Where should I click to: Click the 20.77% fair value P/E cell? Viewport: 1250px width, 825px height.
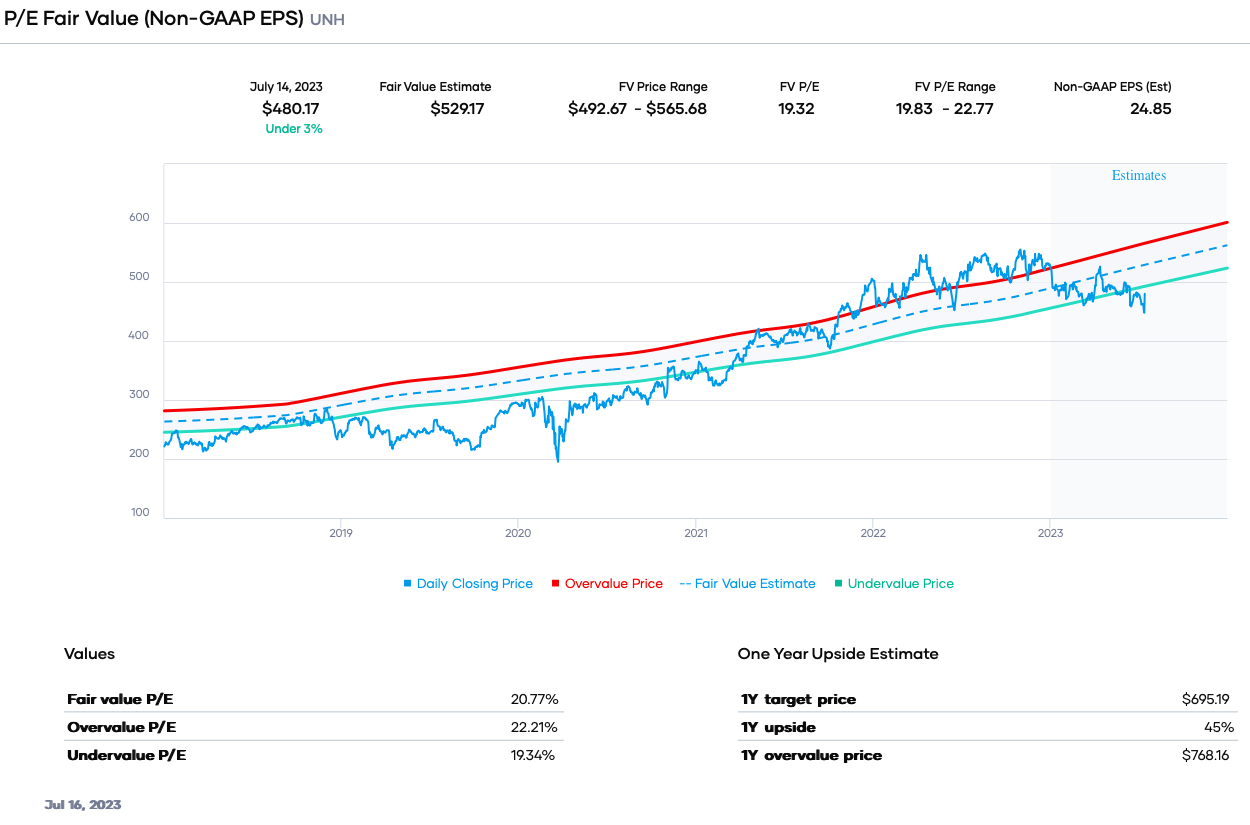(534, 699)
